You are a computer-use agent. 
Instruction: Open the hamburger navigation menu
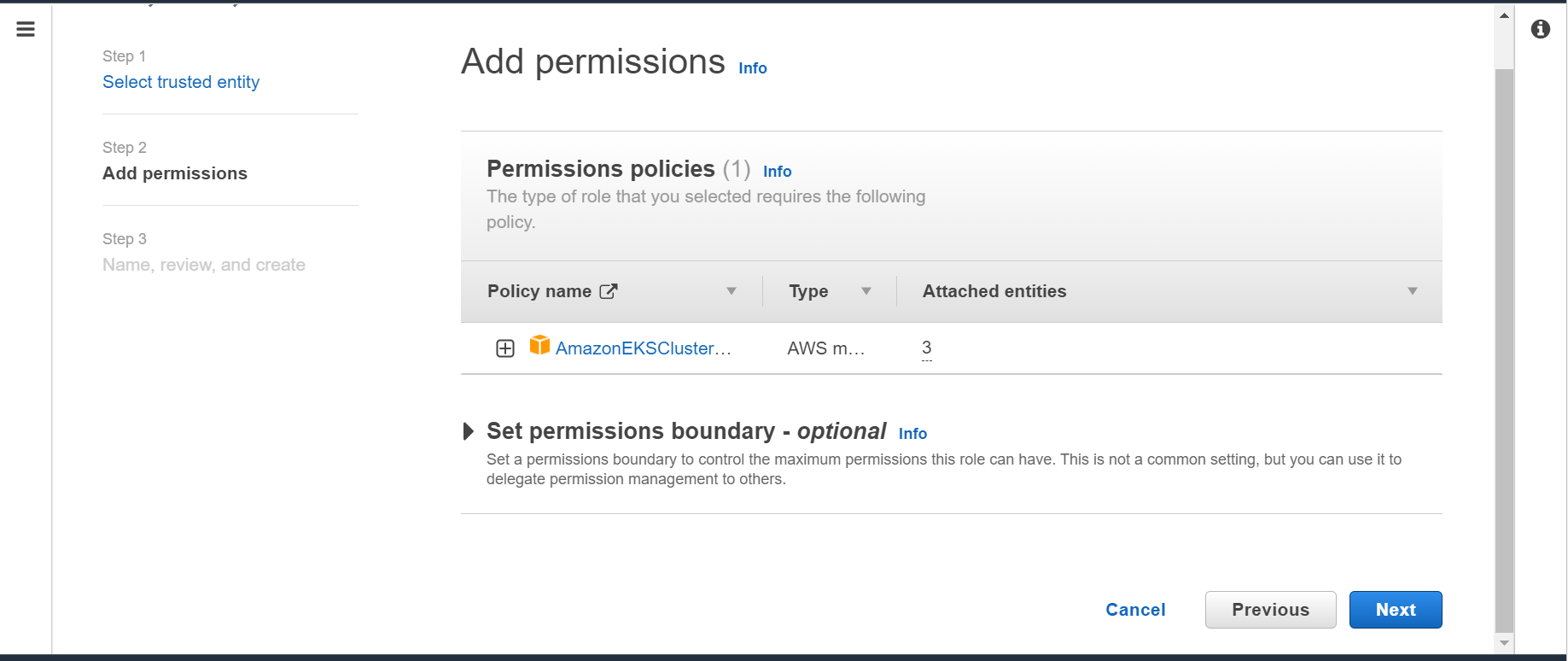pyautogui.click(x=26, y=29)
